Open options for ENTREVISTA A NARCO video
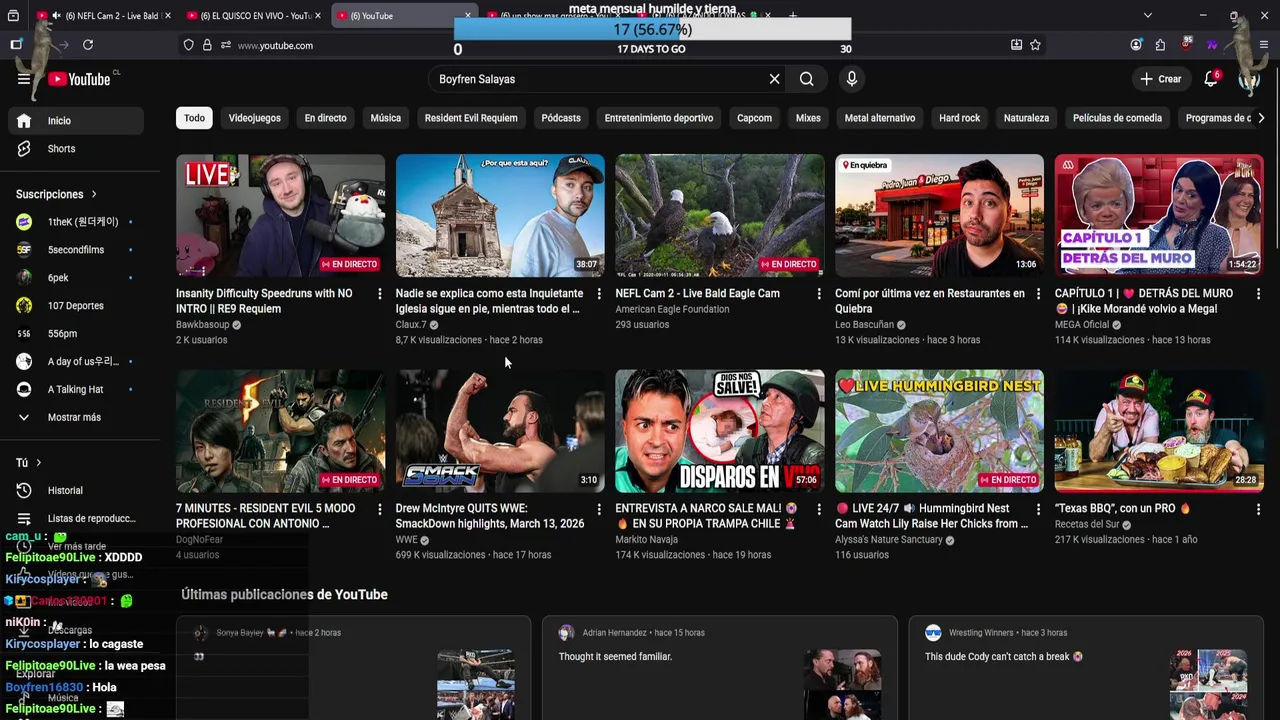Screen dimensions: 1280x720 (819, 509)
